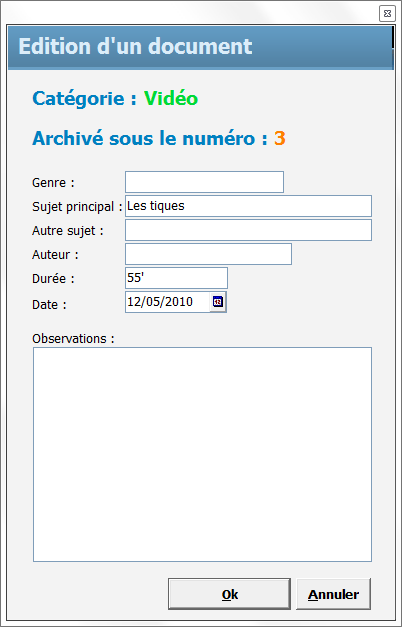Screen dimensions: 402x627
Task: Click the Durée field showing 55'
Action: click(176, 278)
